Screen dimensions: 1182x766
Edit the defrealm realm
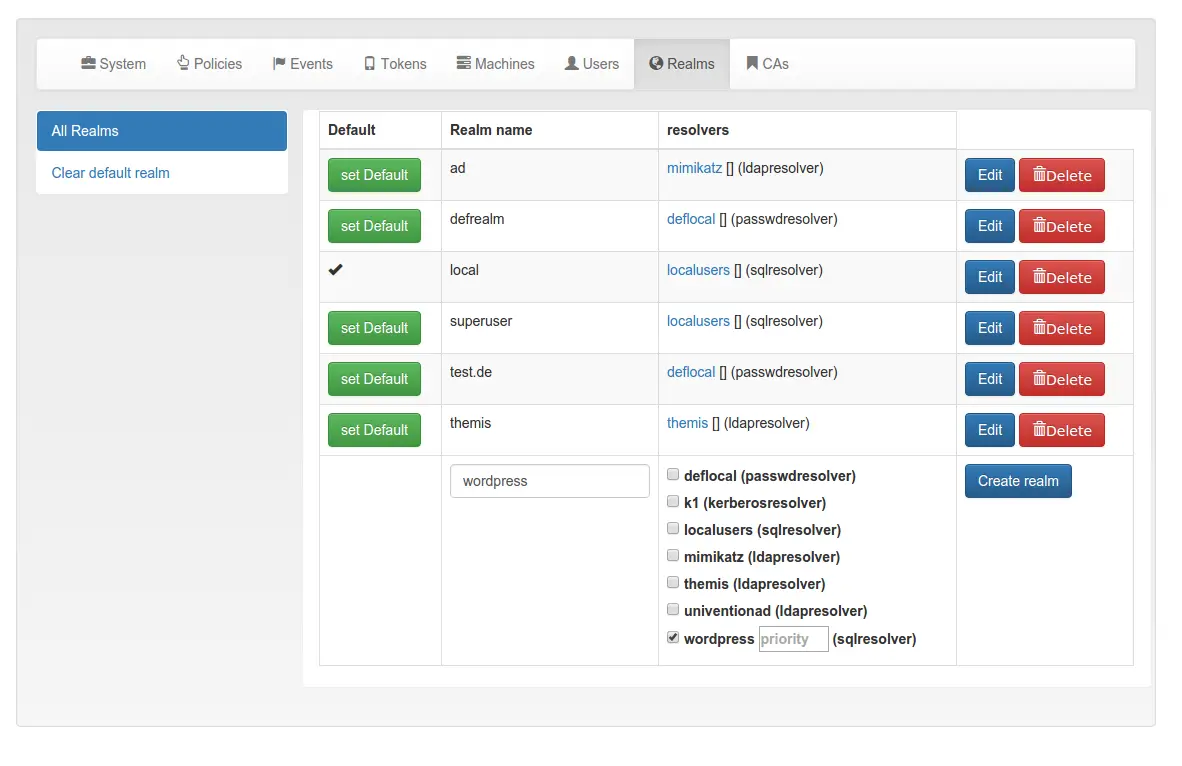click(x=990, y=226)
